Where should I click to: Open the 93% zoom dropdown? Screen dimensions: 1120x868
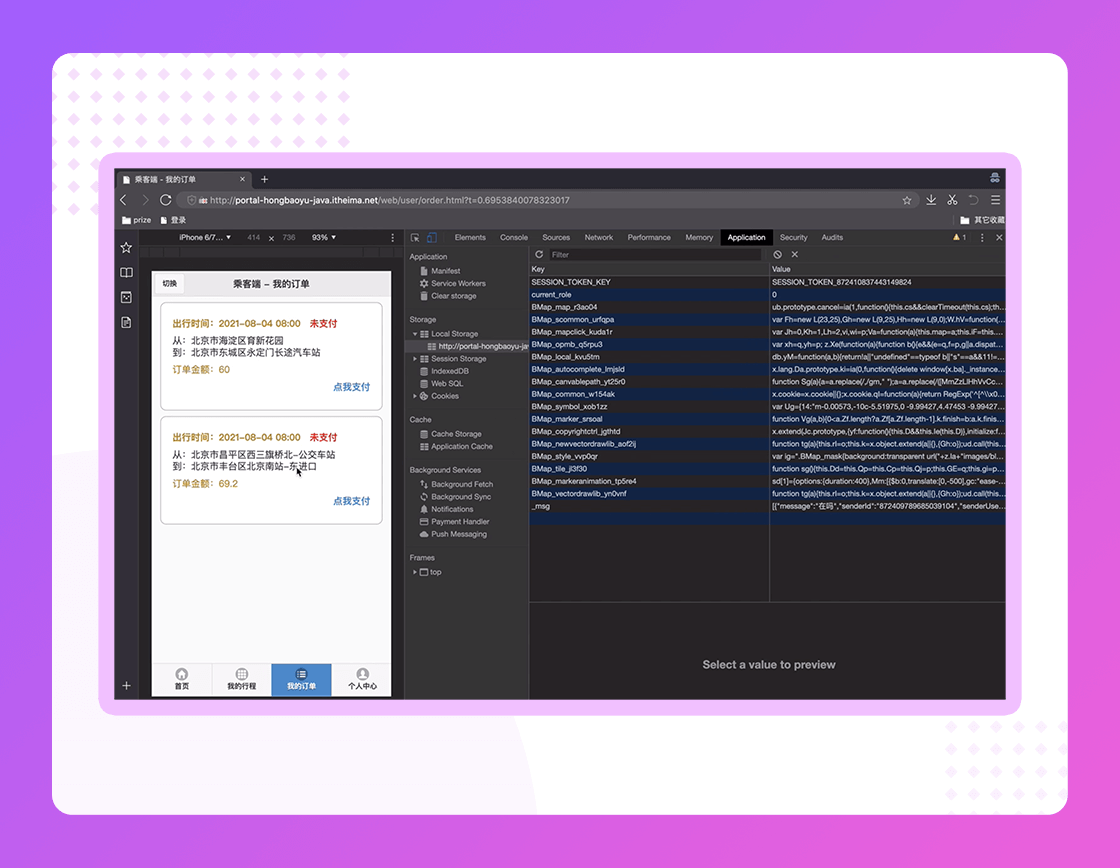324,238
